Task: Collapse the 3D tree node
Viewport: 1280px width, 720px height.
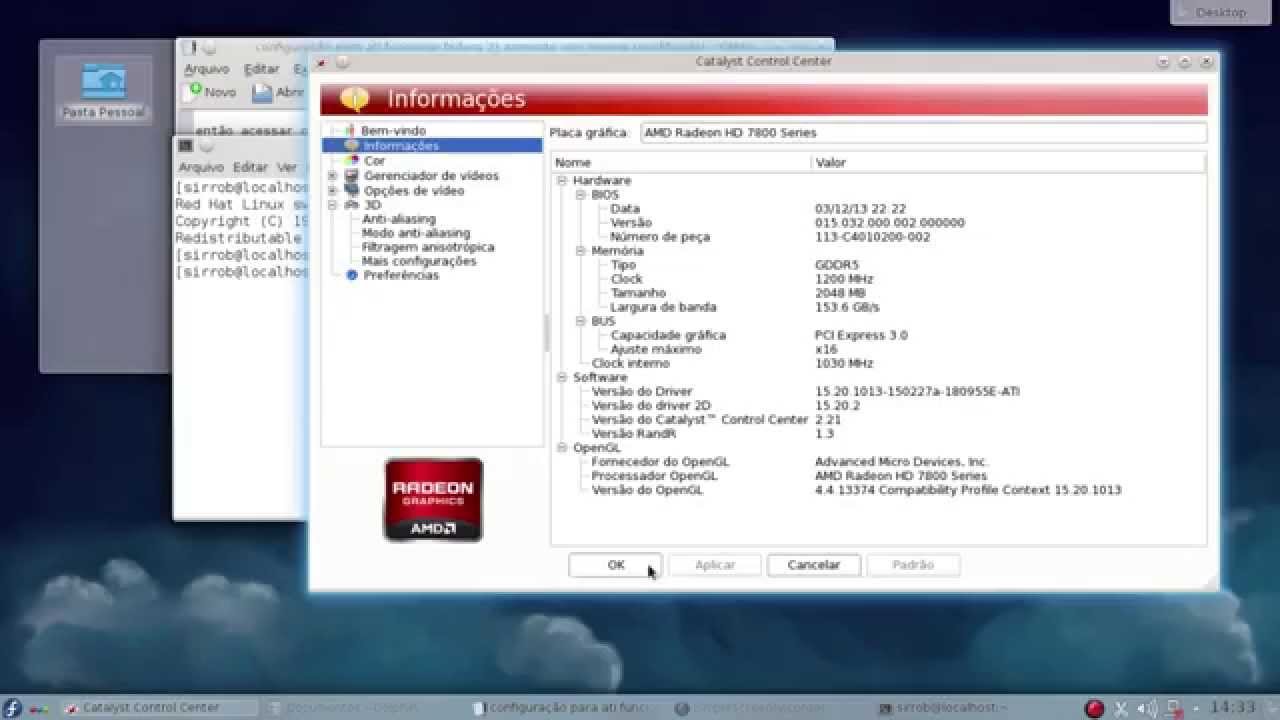Action: point(332,205)
